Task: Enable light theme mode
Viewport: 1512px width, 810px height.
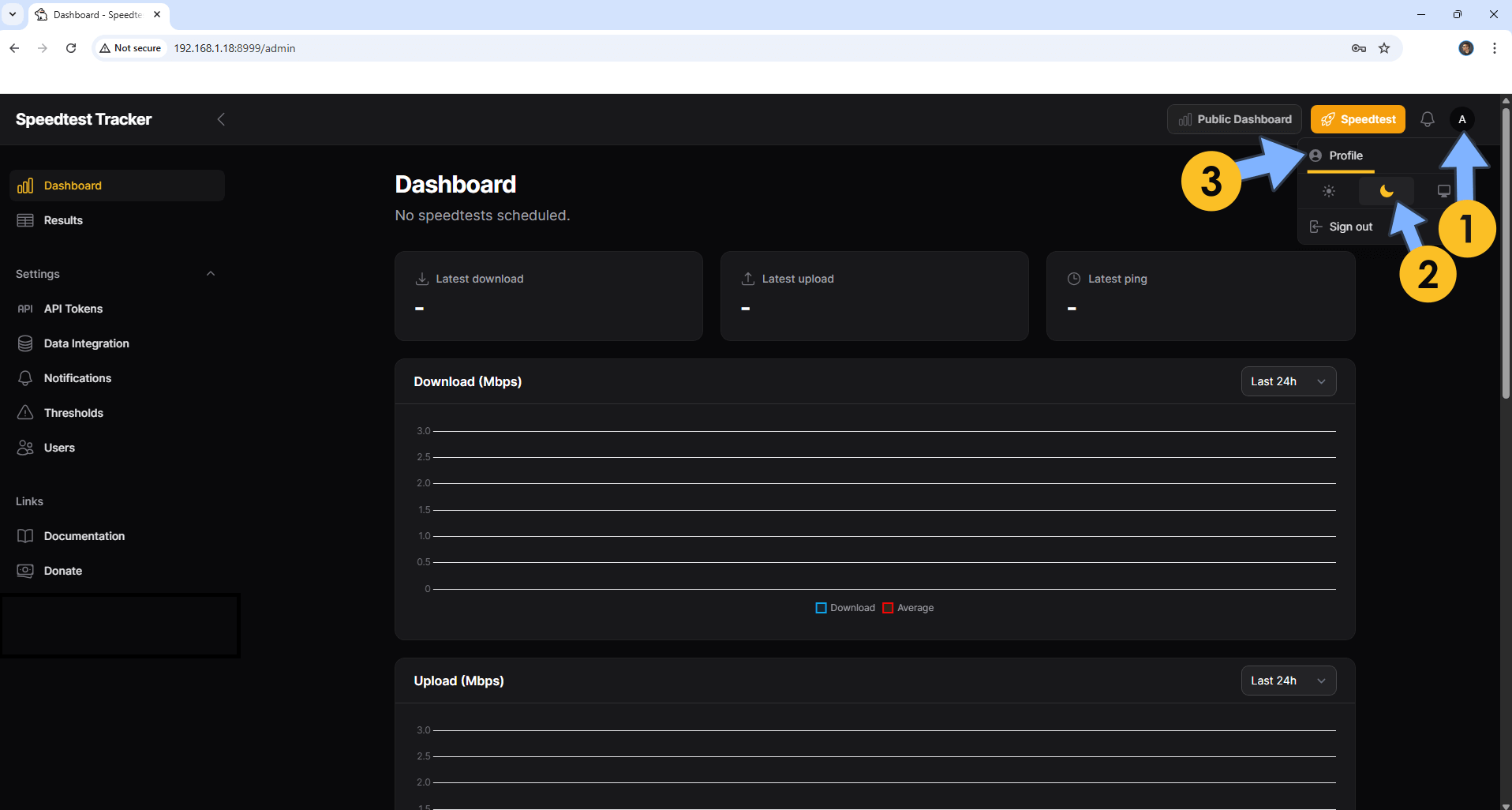Action: pos(1329,191)
